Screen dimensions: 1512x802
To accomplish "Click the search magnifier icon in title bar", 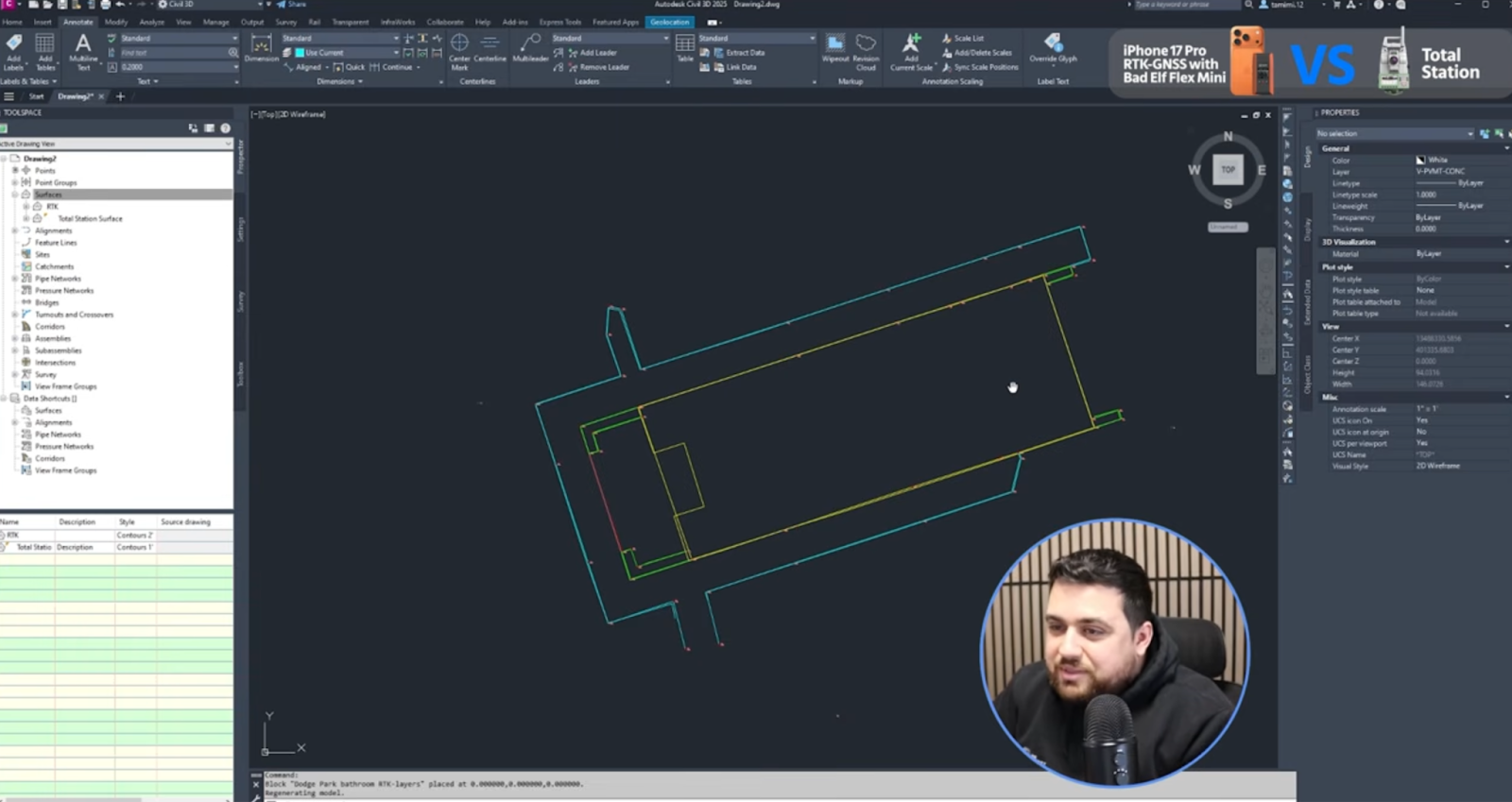I will coord(1248,5).
